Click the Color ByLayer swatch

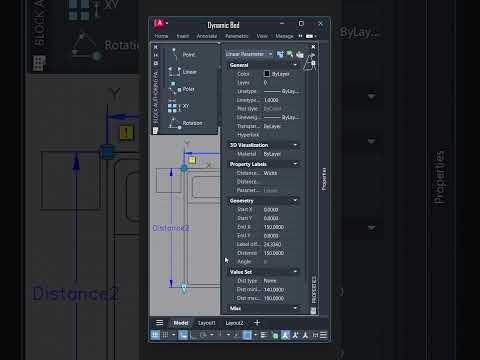pos(267,74)
